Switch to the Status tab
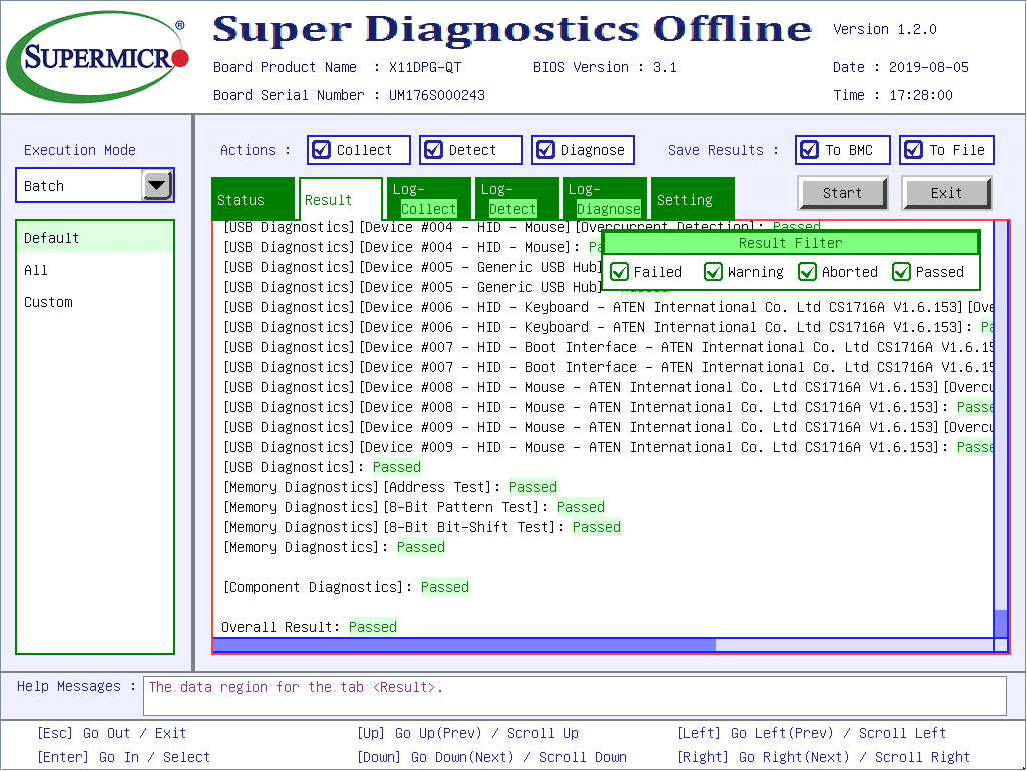1027x771 pixels. click(x=241, y=200)
